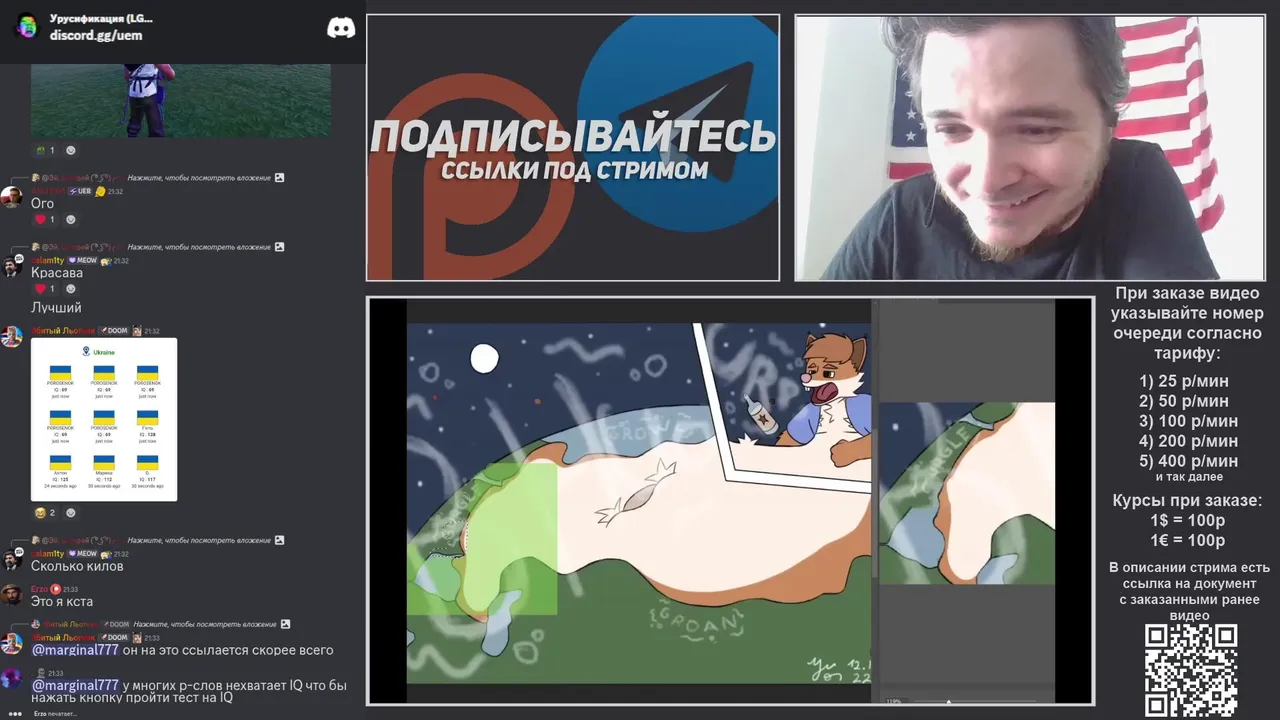Click the Erzo username

point(40,589)
